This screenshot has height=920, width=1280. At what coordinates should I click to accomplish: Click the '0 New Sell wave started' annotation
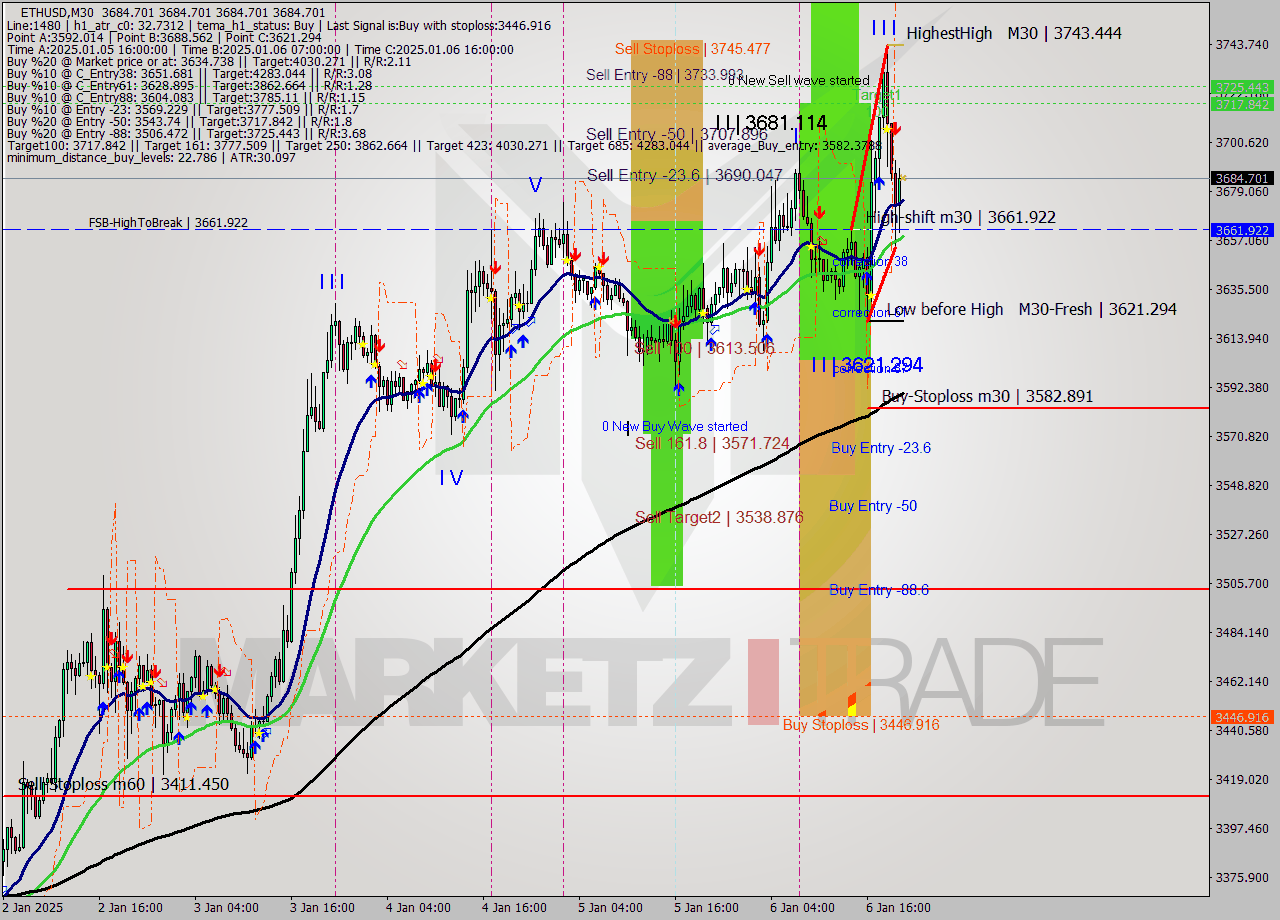click(x=798, y=80)
